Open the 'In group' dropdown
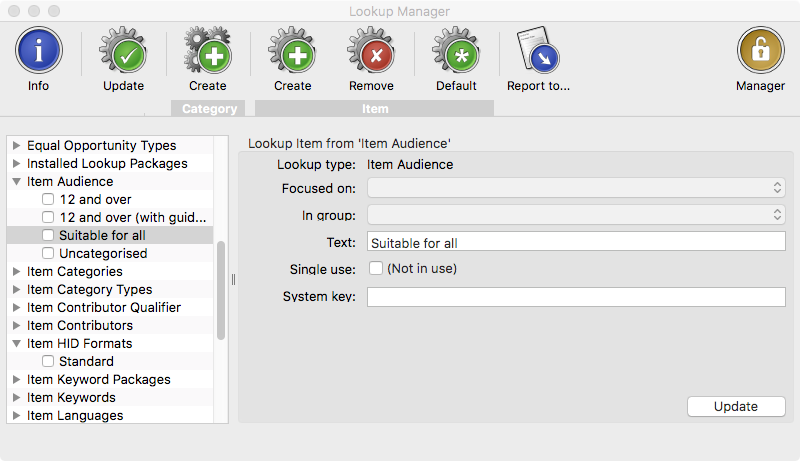Image resolution: width=800 pixels, height=461 pixels. click(x=576, y=215)
